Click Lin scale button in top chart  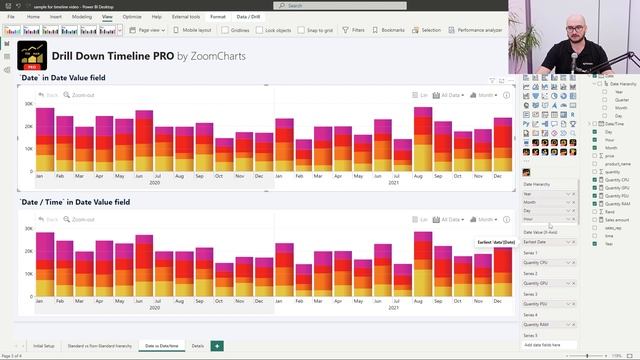tap(420, 95)
